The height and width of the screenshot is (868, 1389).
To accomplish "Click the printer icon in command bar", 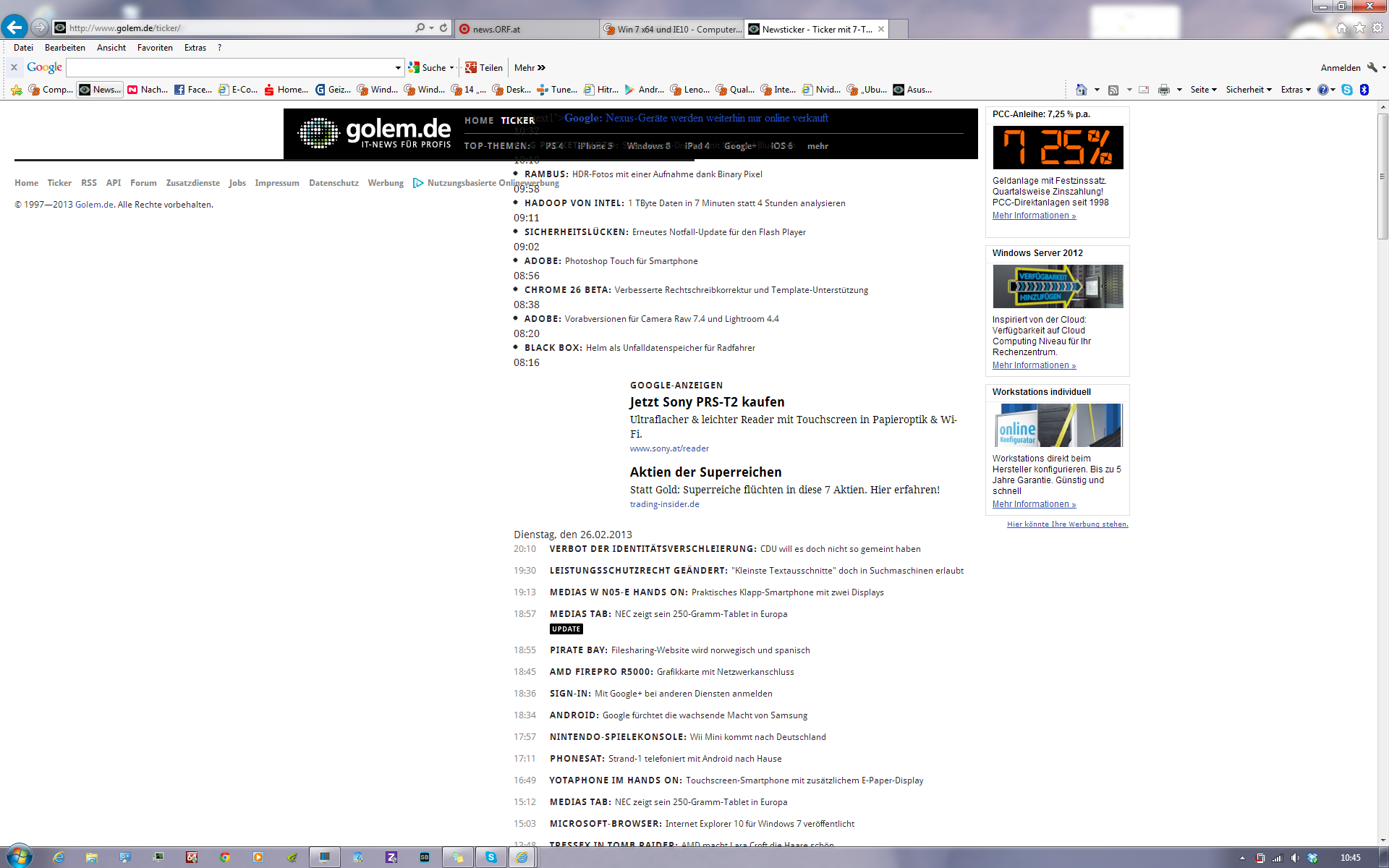I will pos(1163,90).
